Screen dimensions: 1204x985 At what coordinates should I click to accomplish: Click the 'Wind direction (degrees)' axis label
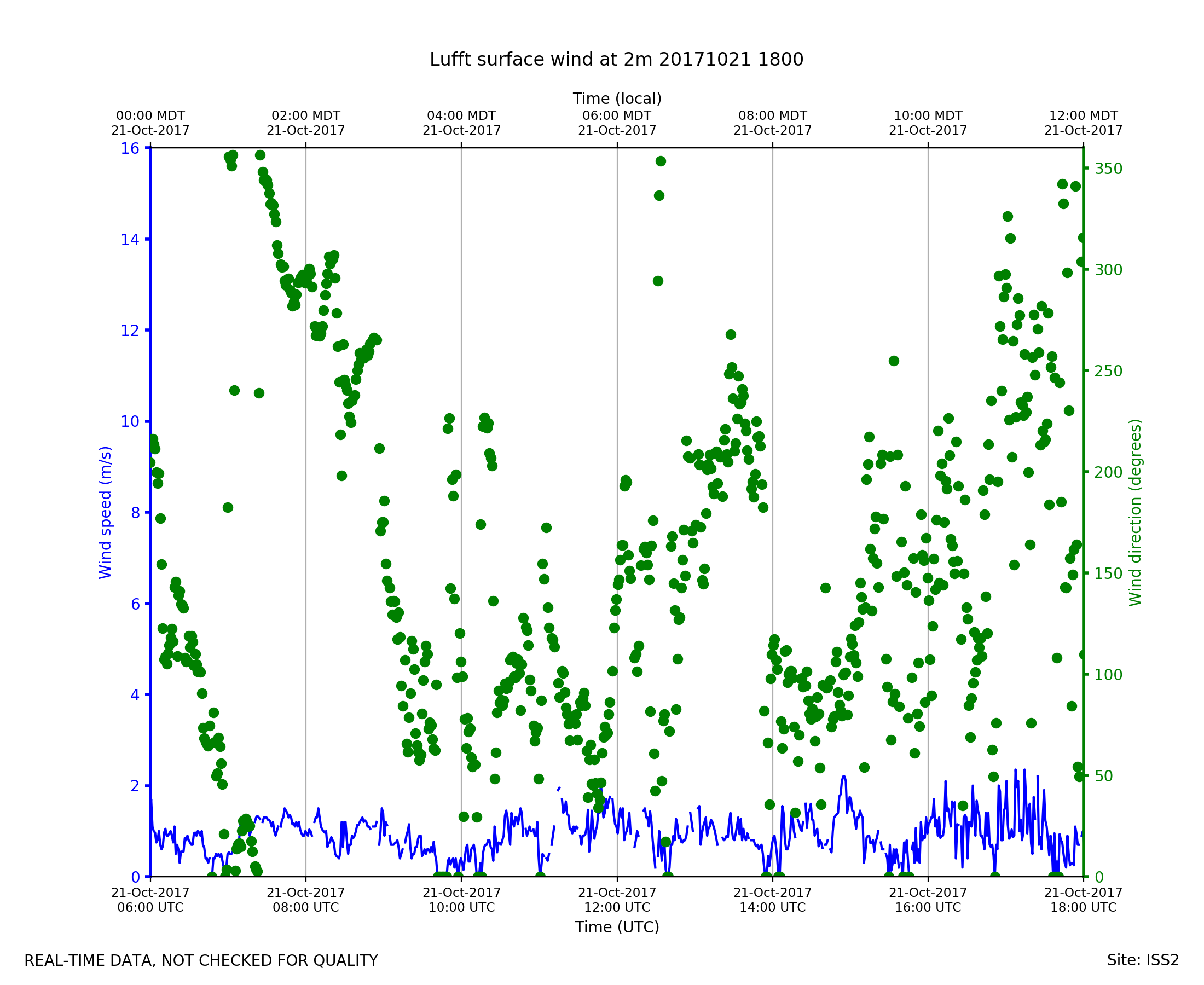pyautogui.click(x=1136, y=512)
